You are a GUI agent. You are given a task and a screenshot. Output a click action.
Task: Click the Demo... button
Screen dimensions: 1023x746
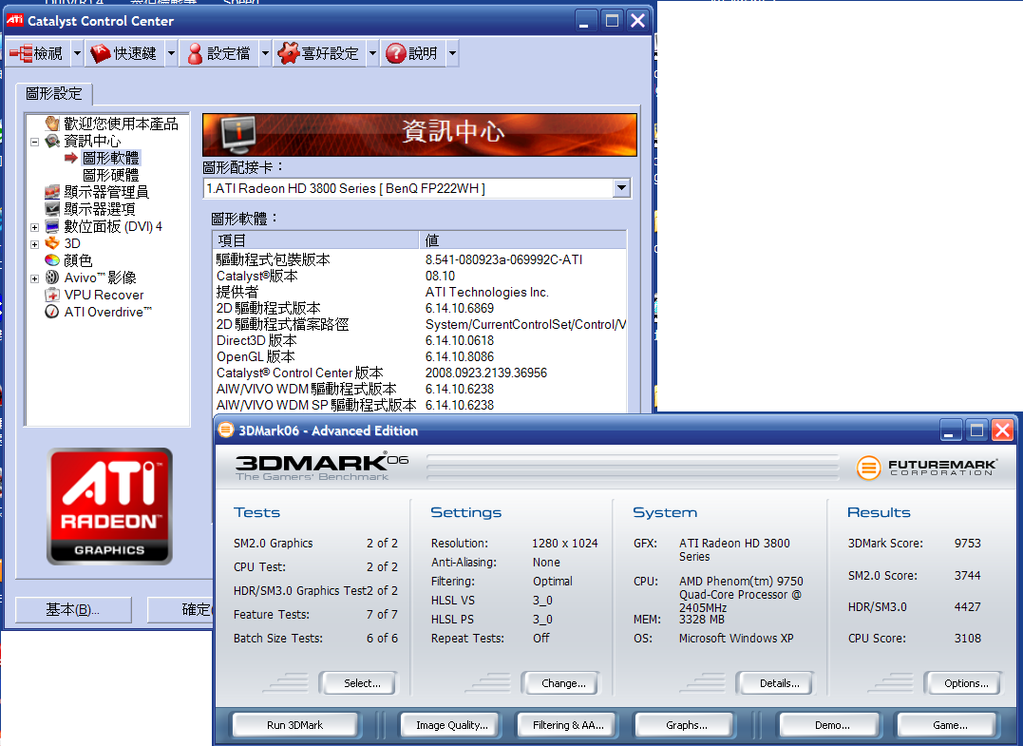coord(832,725)
